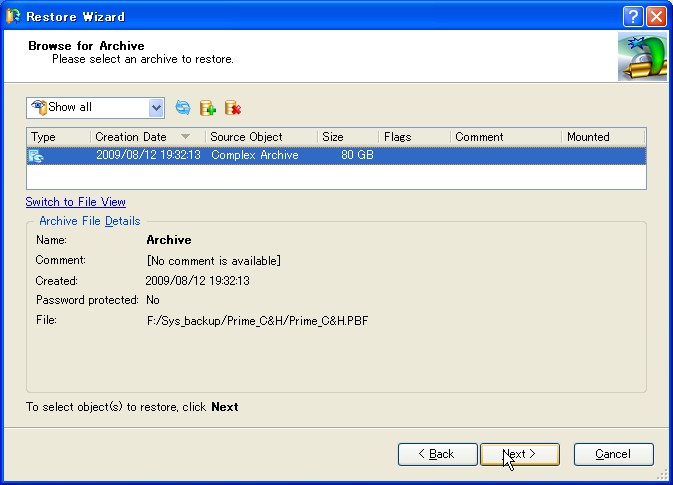Click the Type column header

(x=58, y=137)
